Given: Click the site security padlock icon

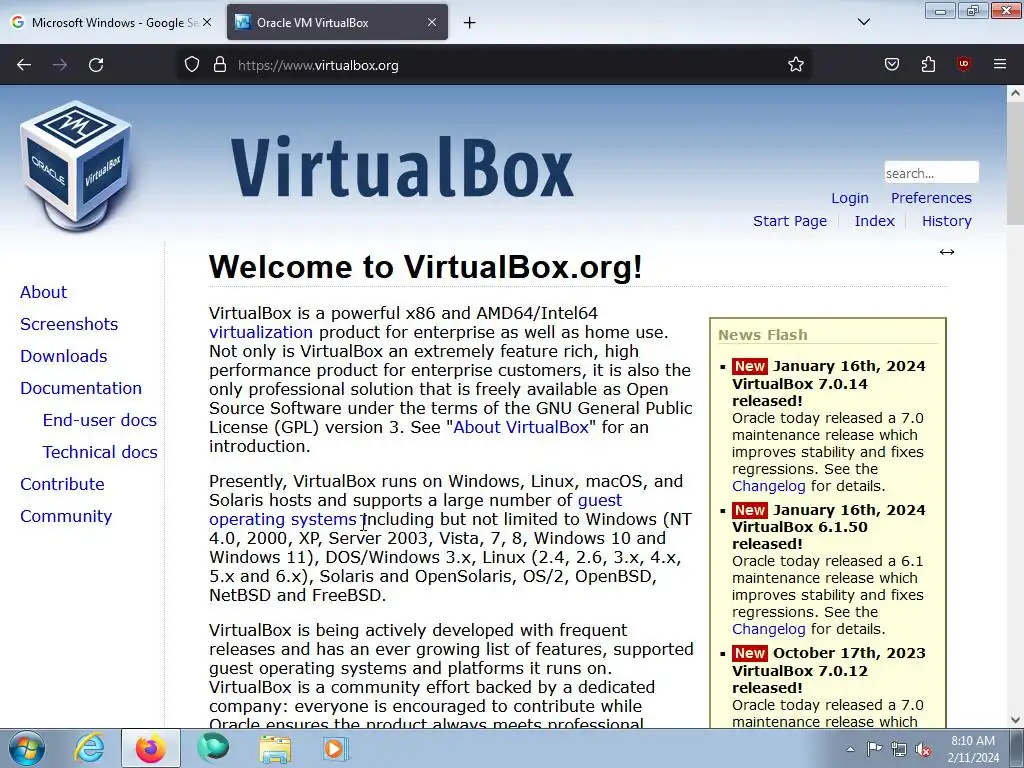Looking at the screenshot, I should 220,65.
